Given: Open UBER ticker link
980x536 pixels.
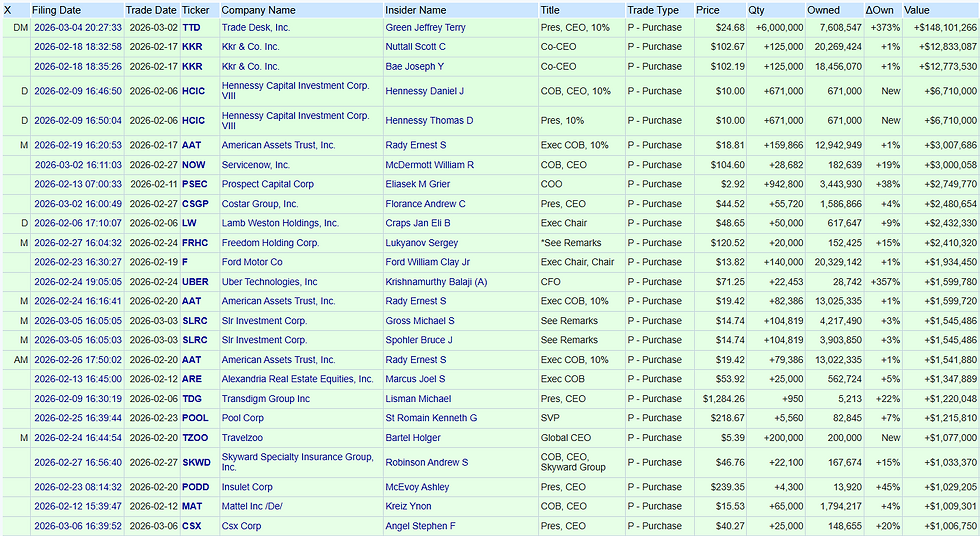Looking at the screenshot, I should pyautogui.click(x=195, y=282).
